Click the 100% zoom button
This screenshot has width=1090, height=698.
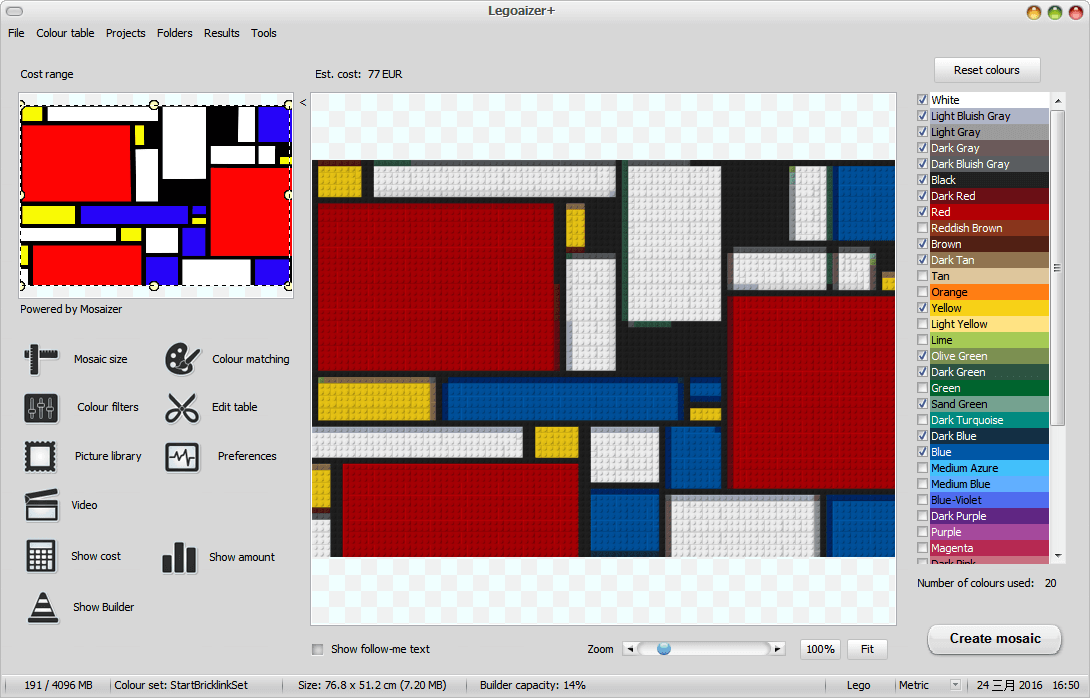820,649
